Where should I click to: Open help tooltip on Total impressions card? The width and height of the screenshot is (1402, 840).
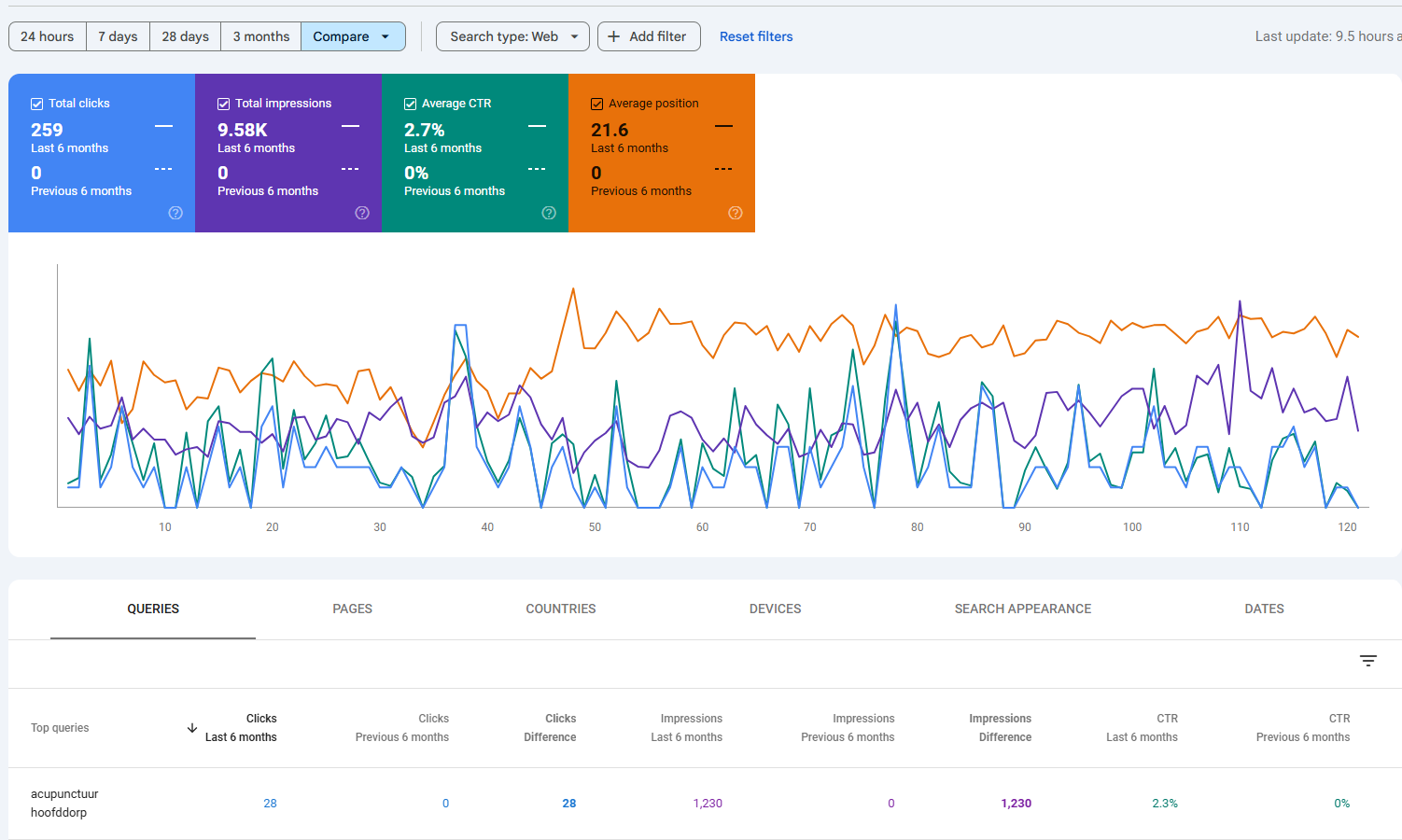pyautogui.click(x=362, y=213)
